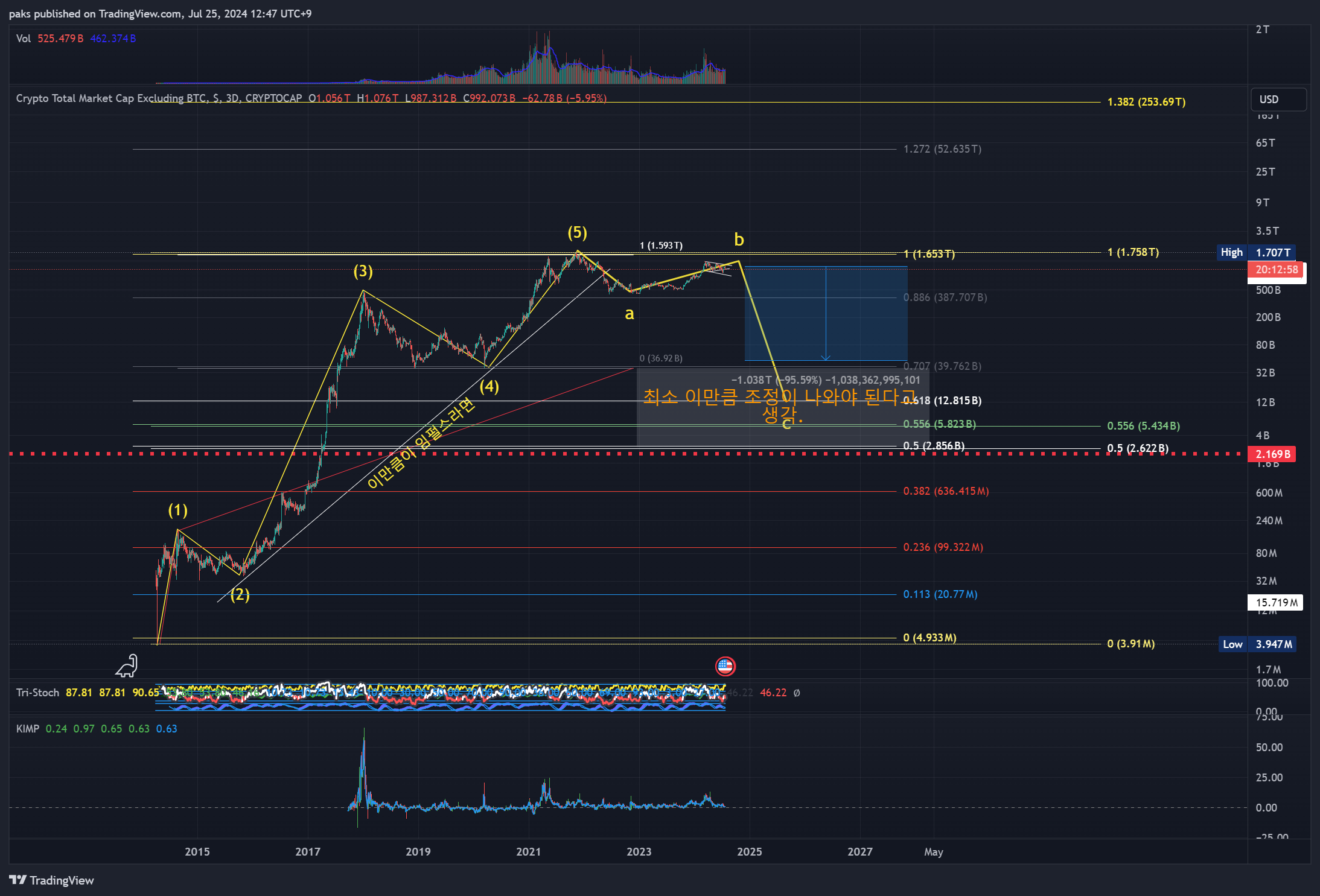Image resolution: width=1320 pixels, height=896 pixels.
Task: Open the TradingView logo link
Action: point(52,880)
